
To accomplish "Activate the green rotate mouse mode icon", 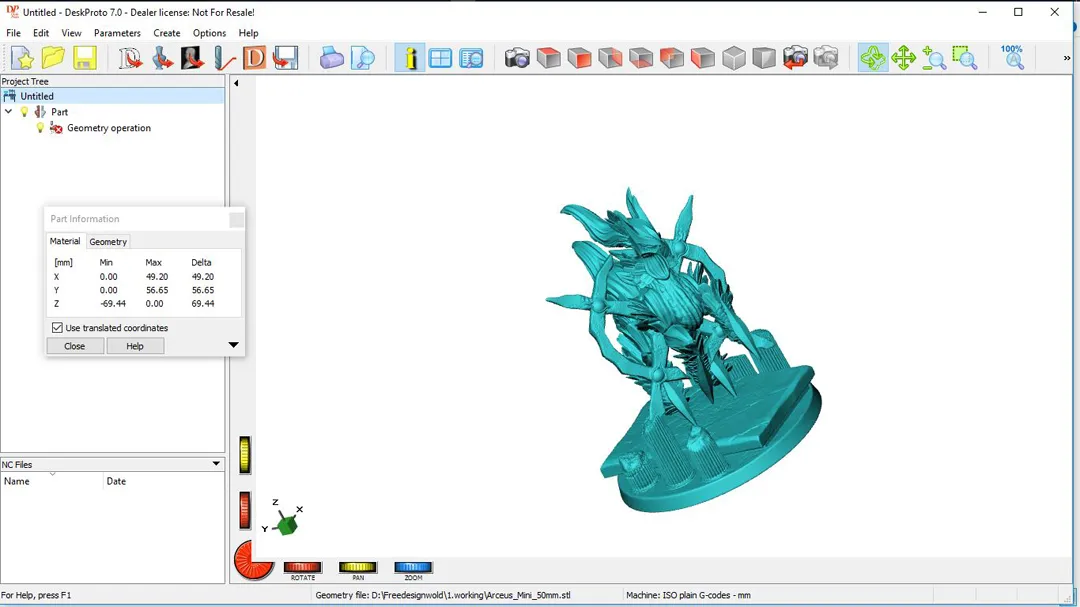I will (x=873, y=58).
